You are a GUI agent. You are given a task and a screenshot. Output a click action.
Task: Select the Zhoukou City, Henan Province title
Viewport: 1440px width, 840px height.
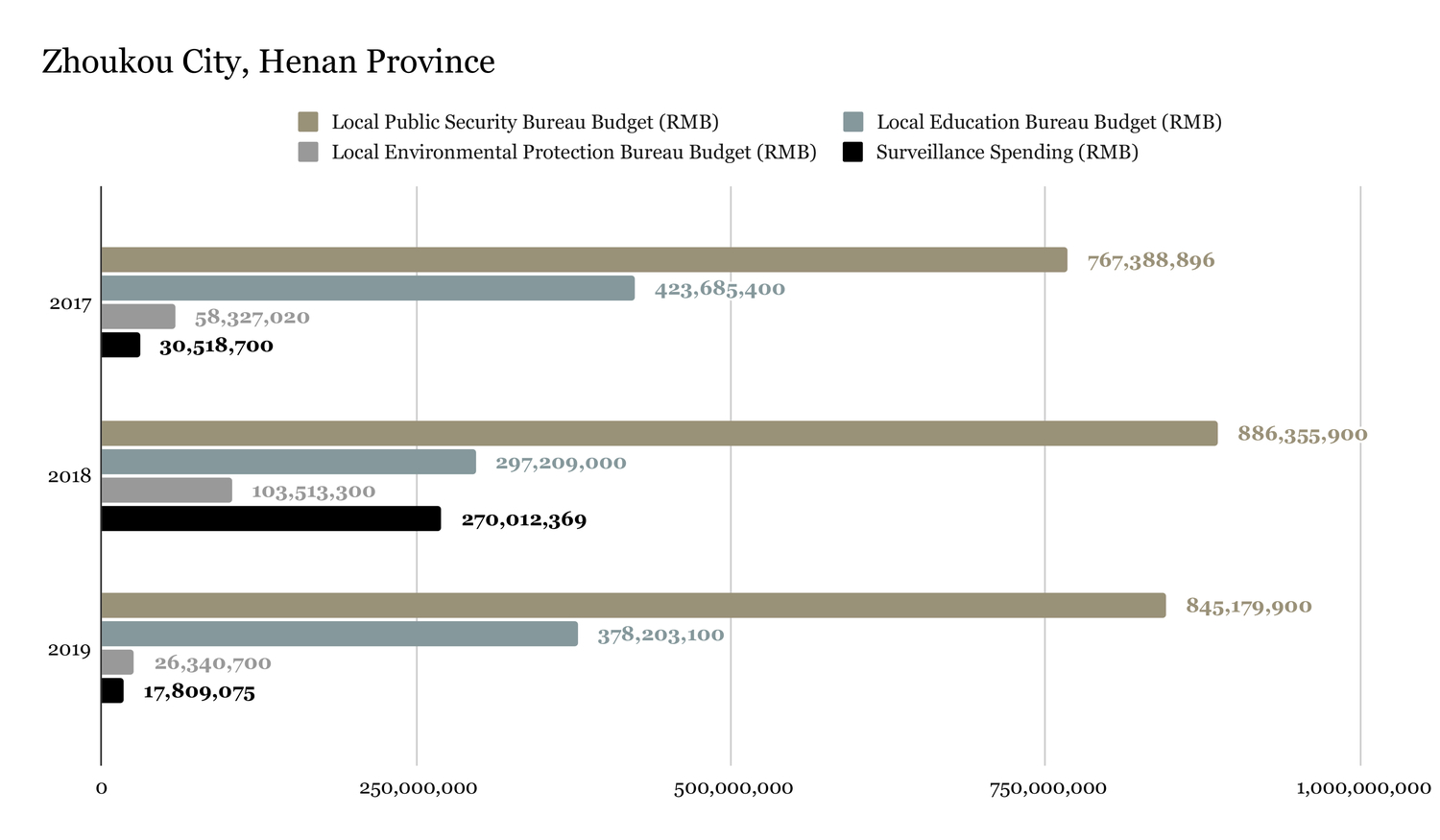point(269,61)
